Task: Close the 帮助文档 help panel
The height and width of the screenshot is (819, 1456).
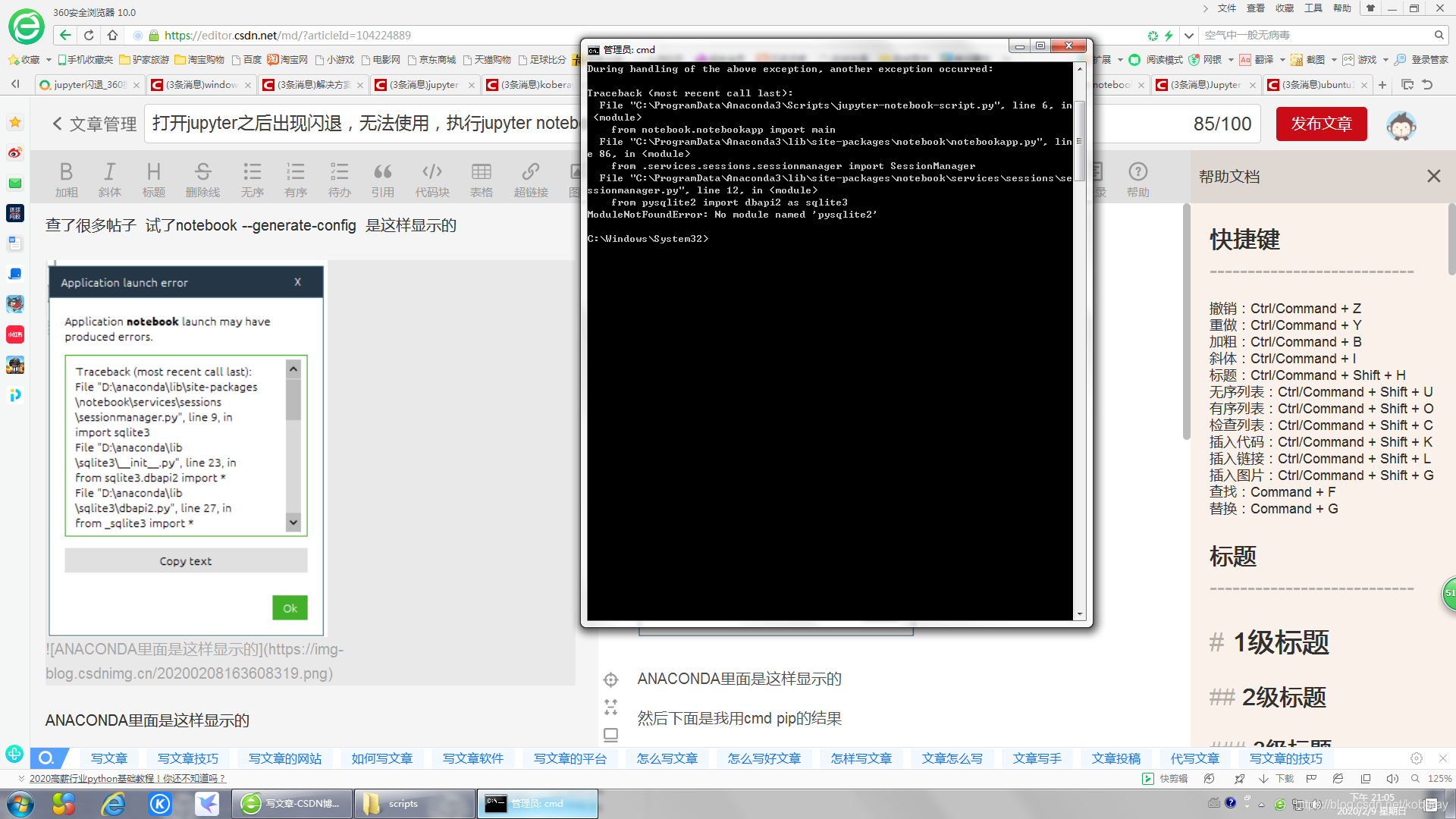Action: [x=1433, y=176]
